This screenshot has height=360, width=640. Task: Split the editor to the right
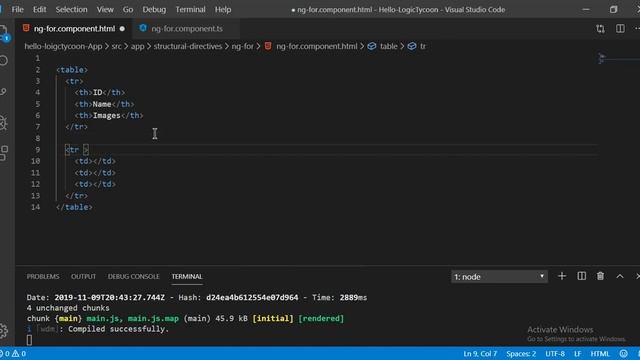pos(620,29)
